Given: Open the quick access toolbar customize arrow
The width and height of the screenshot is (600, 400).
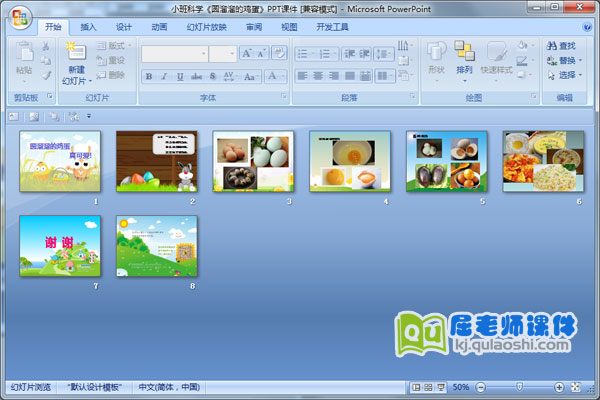Looking at the screenshot, I should pyautogui.click(x=89, y=116).
